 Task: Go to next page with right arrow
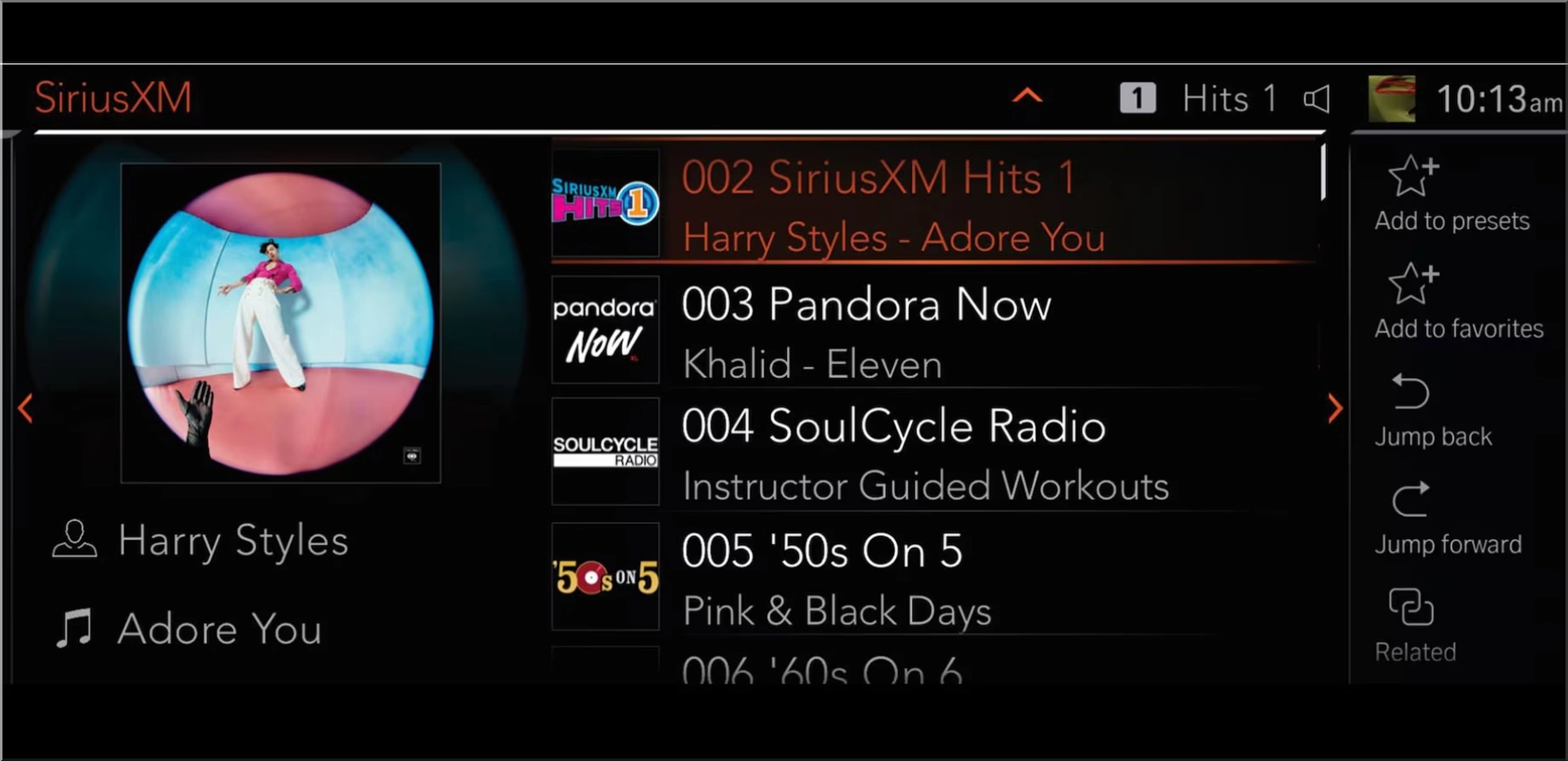(1335, 409)
